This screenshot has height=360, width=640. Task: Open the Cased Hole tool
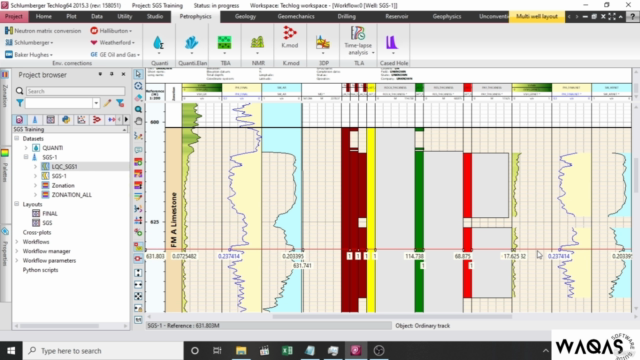[393, 43]
